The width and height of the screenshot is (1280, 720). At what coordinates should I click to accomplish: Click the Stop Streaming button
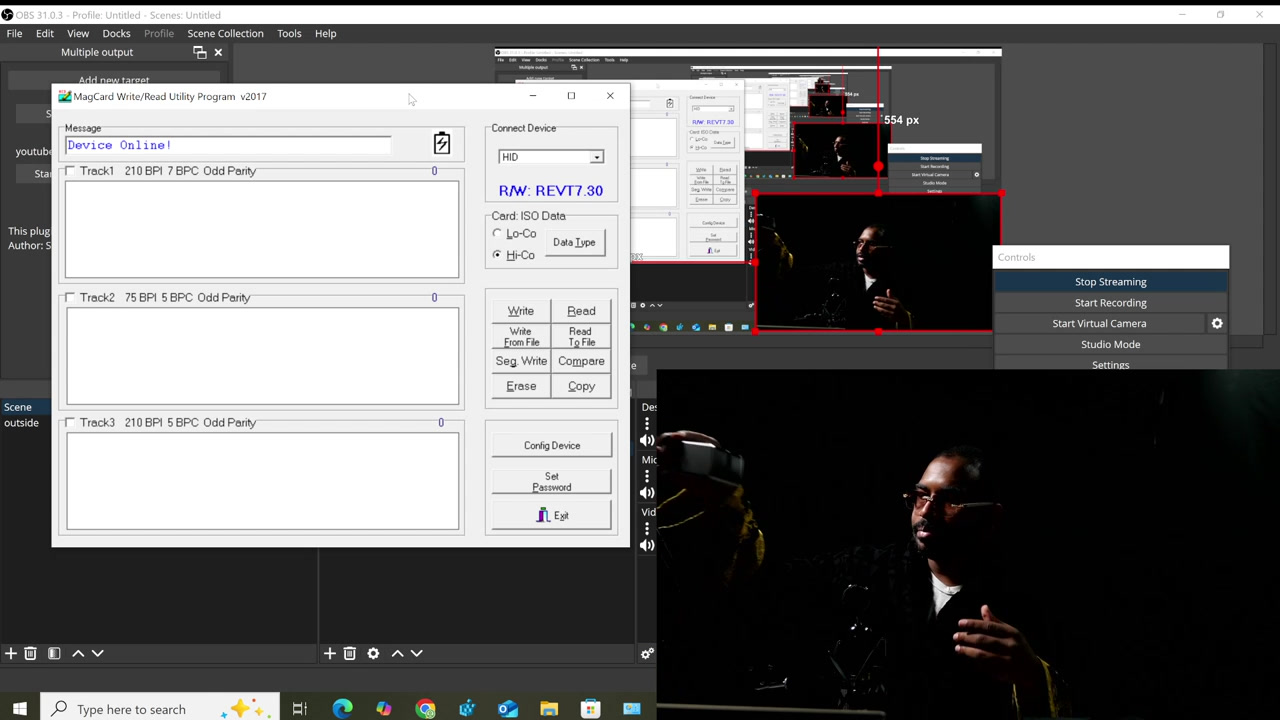tap(1110, 282)
